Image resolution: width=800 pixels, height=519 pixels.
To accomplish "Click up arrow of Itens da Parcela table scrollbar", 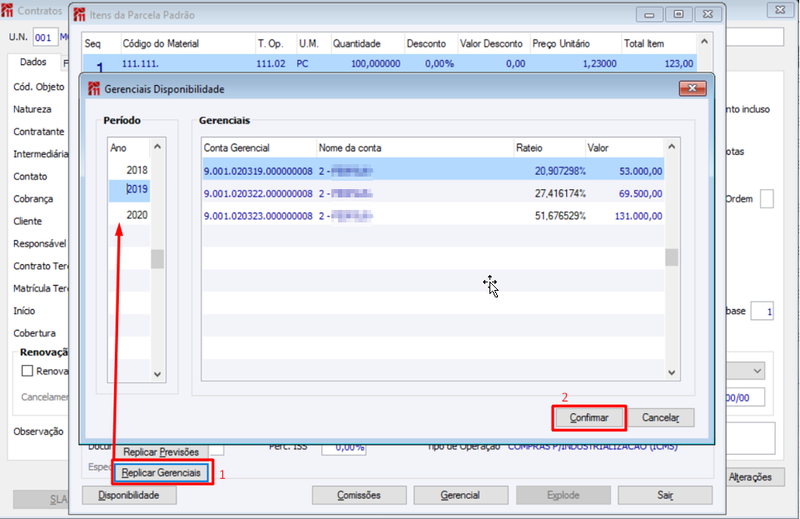I will 705,42.
